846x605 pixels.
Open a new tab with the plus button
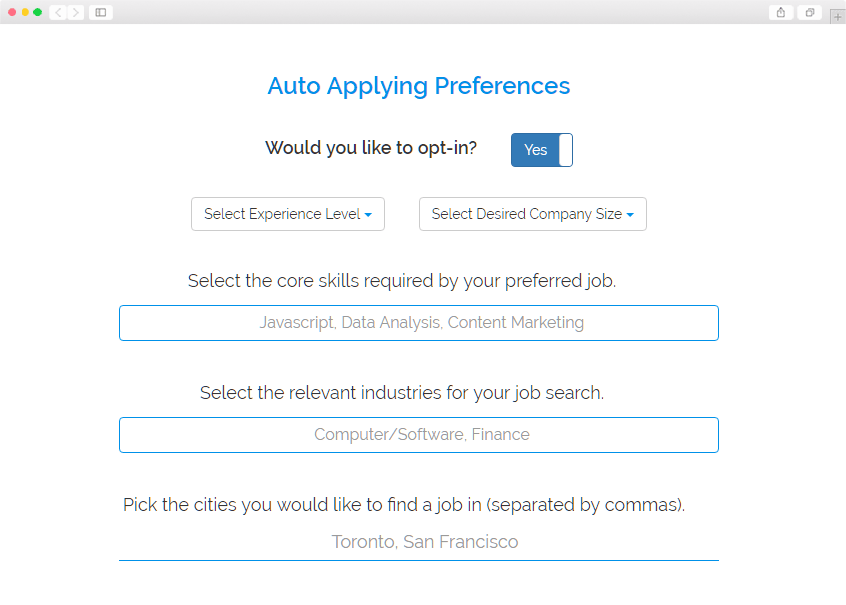click(x=838, y=17)
